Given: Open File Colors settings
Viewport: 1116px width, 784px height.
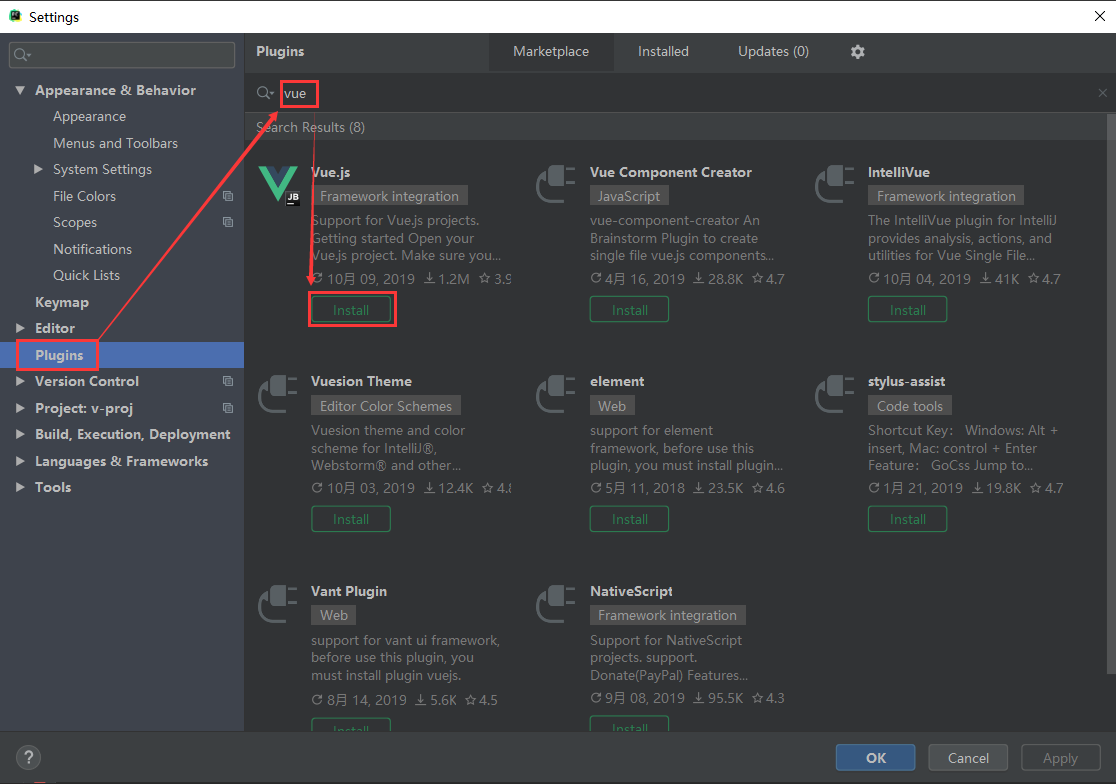Looking at the screenshot, I should (84, 196).
